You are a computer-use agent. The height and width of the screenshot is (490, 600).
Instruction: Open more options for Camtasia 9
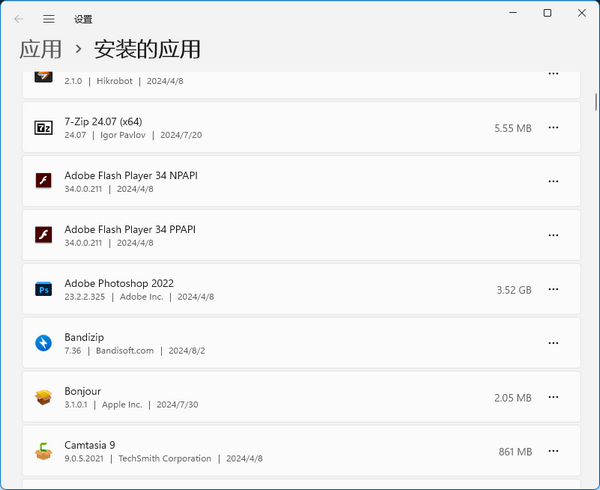coord(553,451)
